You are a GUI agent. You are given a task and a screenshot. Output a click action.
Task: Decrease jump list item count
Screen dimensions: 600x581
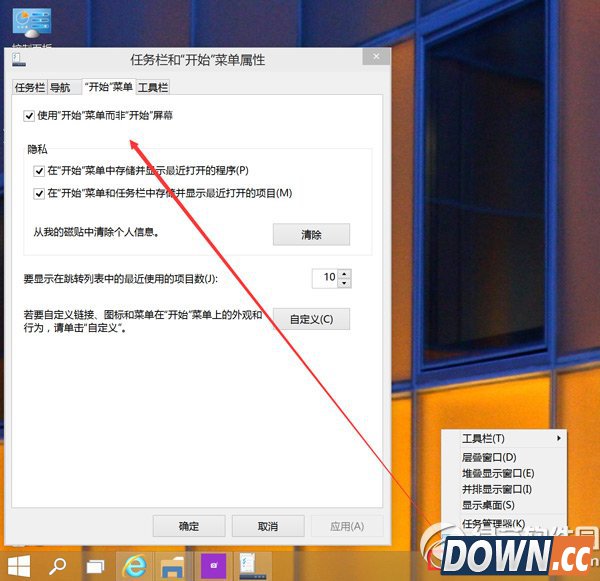(x=344, y=283)
